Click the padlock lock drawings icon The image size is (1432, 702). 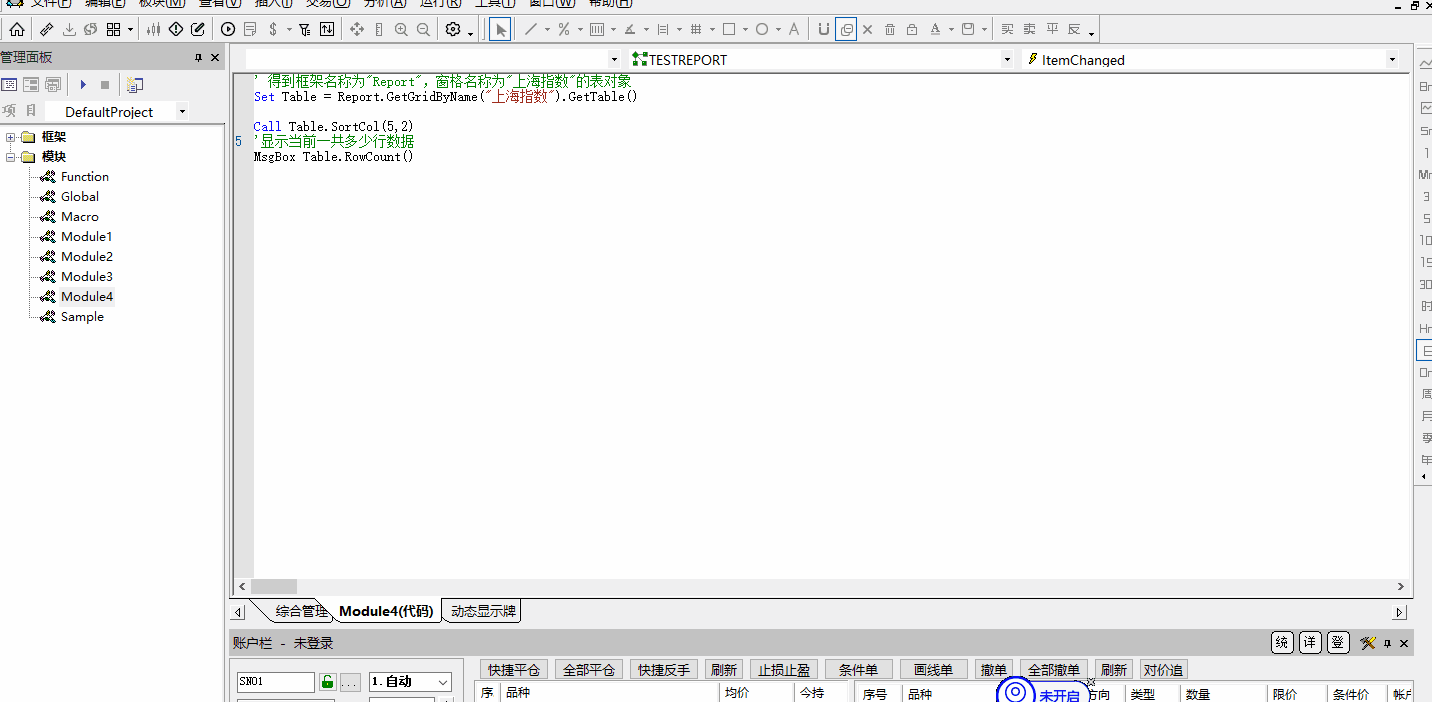pyautogui.click(x=912, y=30)
